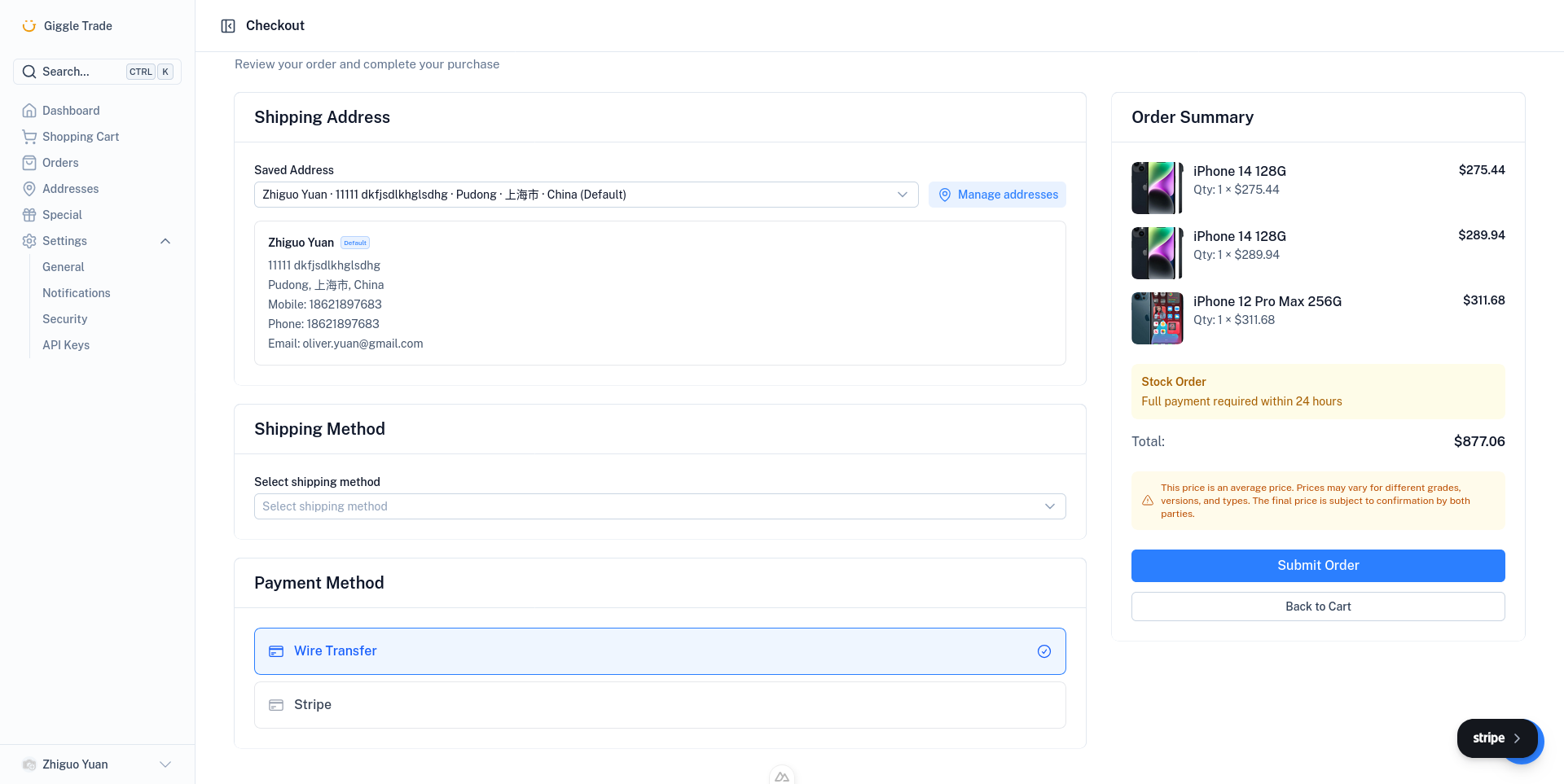Open the Security settings menu item

[x=64, y=318]
